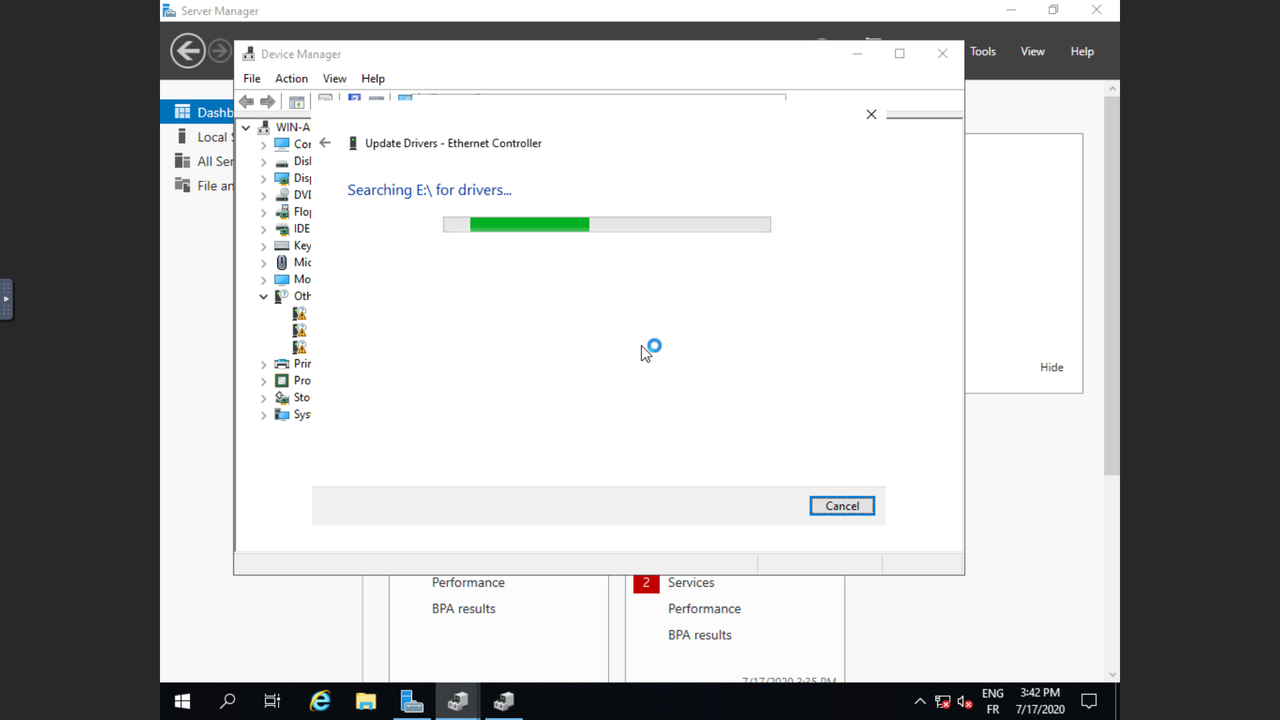The height and width of the screenshot is (720, 1280).
Task: Select the Other devices question-mark icon
Action: pos(282,297)
